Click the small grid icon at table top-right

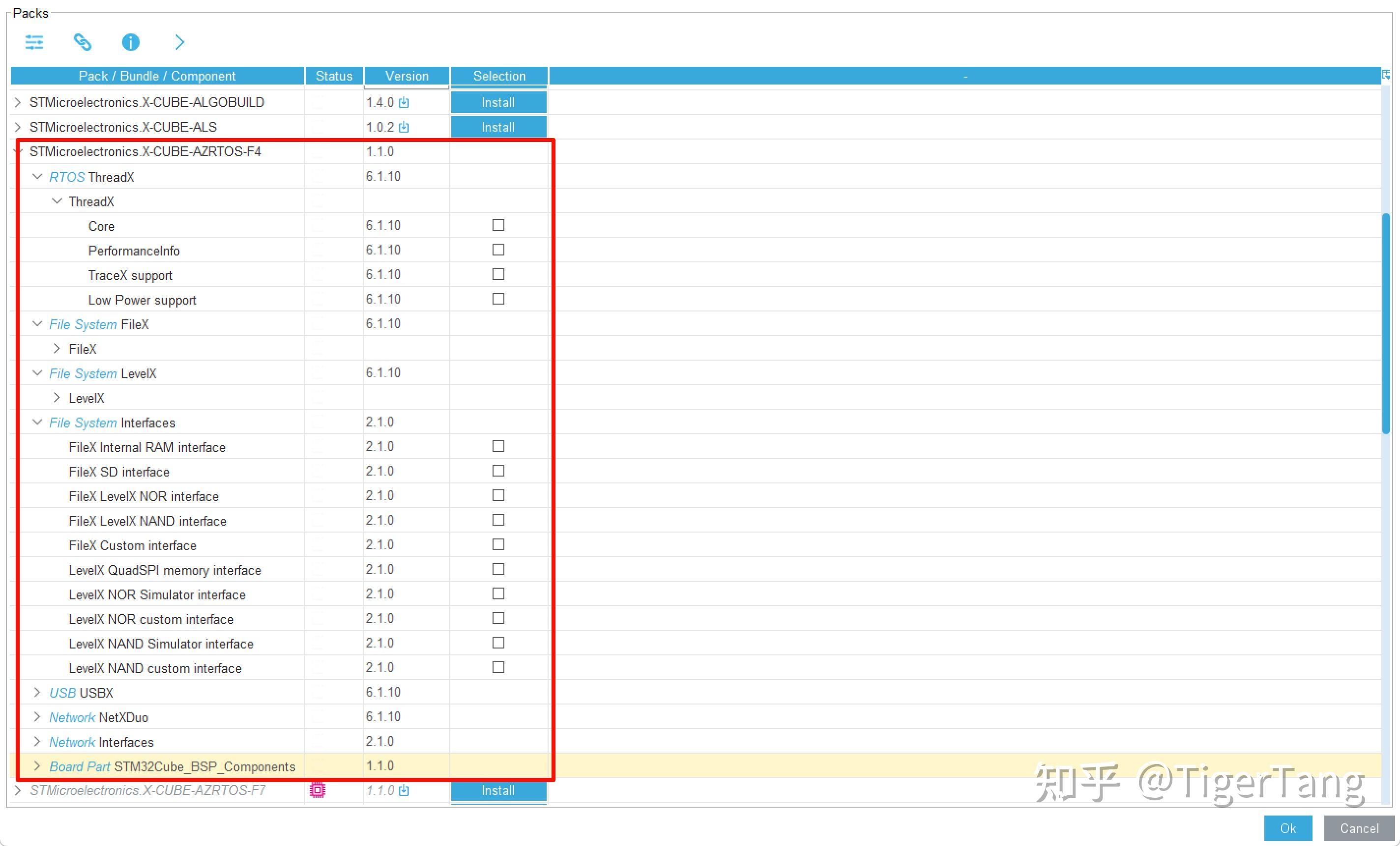click(1386, 74)
